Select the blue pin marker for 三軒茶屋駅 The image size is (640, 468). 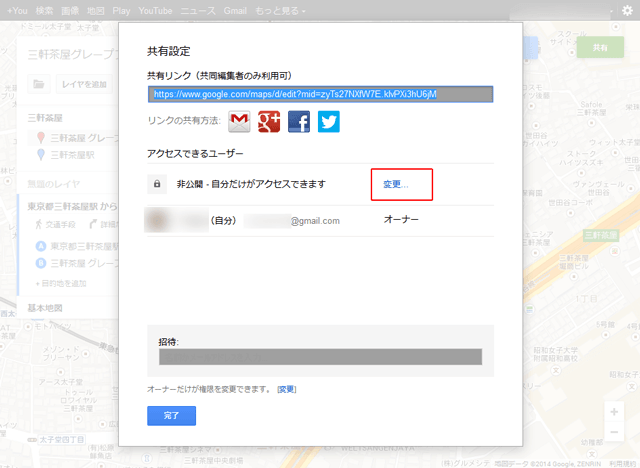coord(41,155)
